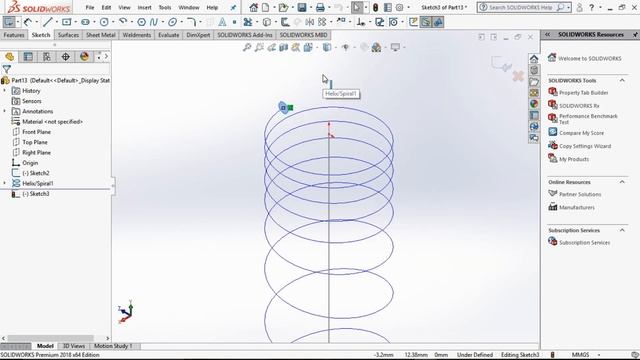The width and height of the screenshot is (640, 360).
Task: Click the Section View icon
Action: (284, 47)
